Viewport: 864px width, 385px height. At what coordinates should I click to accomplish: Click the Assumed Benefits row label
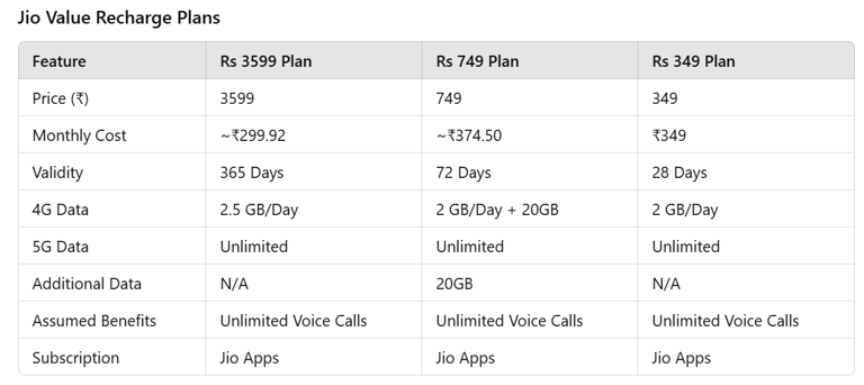click(94, 321)
